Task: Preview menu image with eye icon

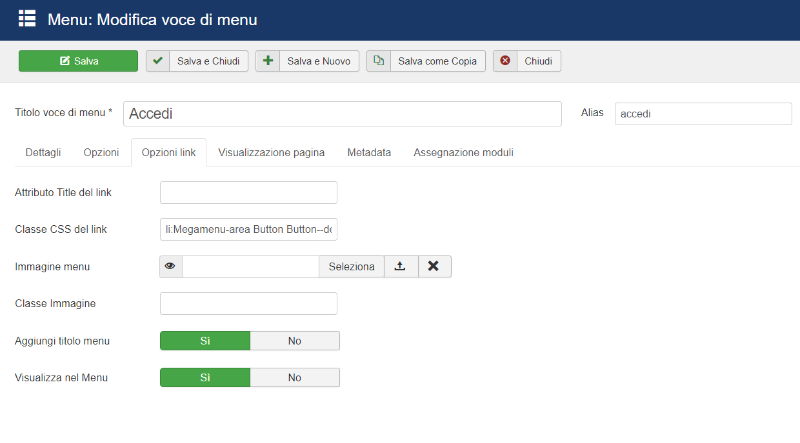Action: pyautogui.click(x=170, y=266)
